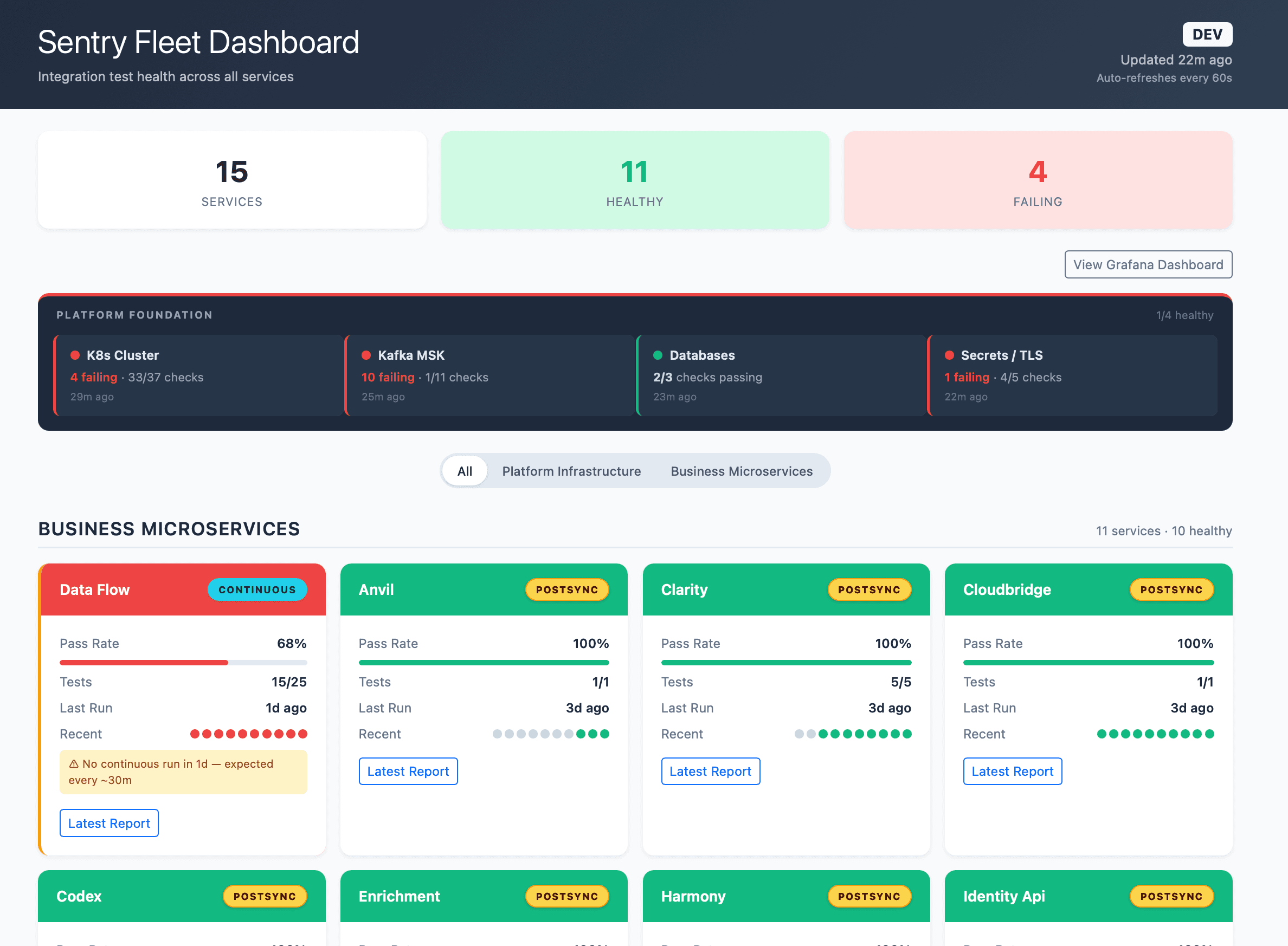The width and height of the screenshot is (1288, 946).
Task: Click the Cloudbridge recent runs dots row
Action: pos(1155,734)
